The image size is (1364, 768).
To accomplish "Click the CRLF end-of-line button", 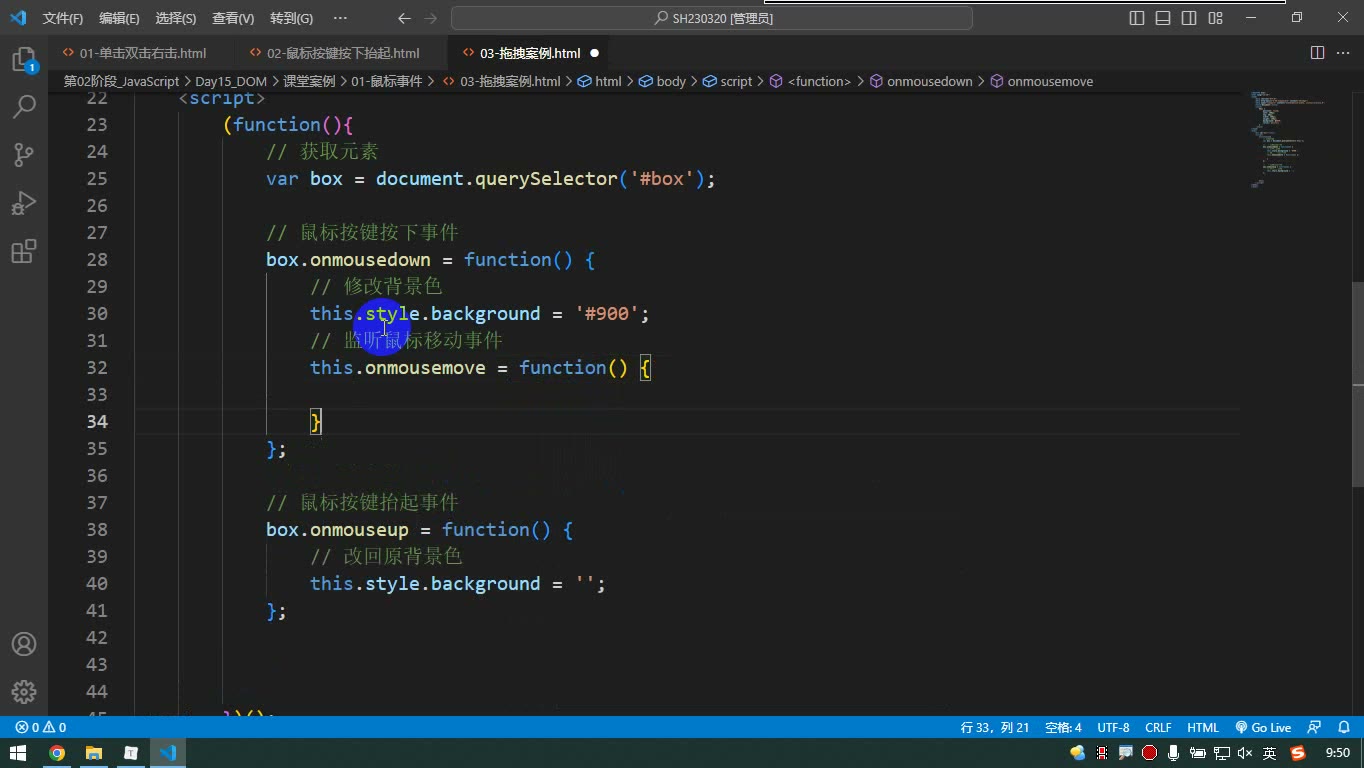I will click(x=1158, y=727).
